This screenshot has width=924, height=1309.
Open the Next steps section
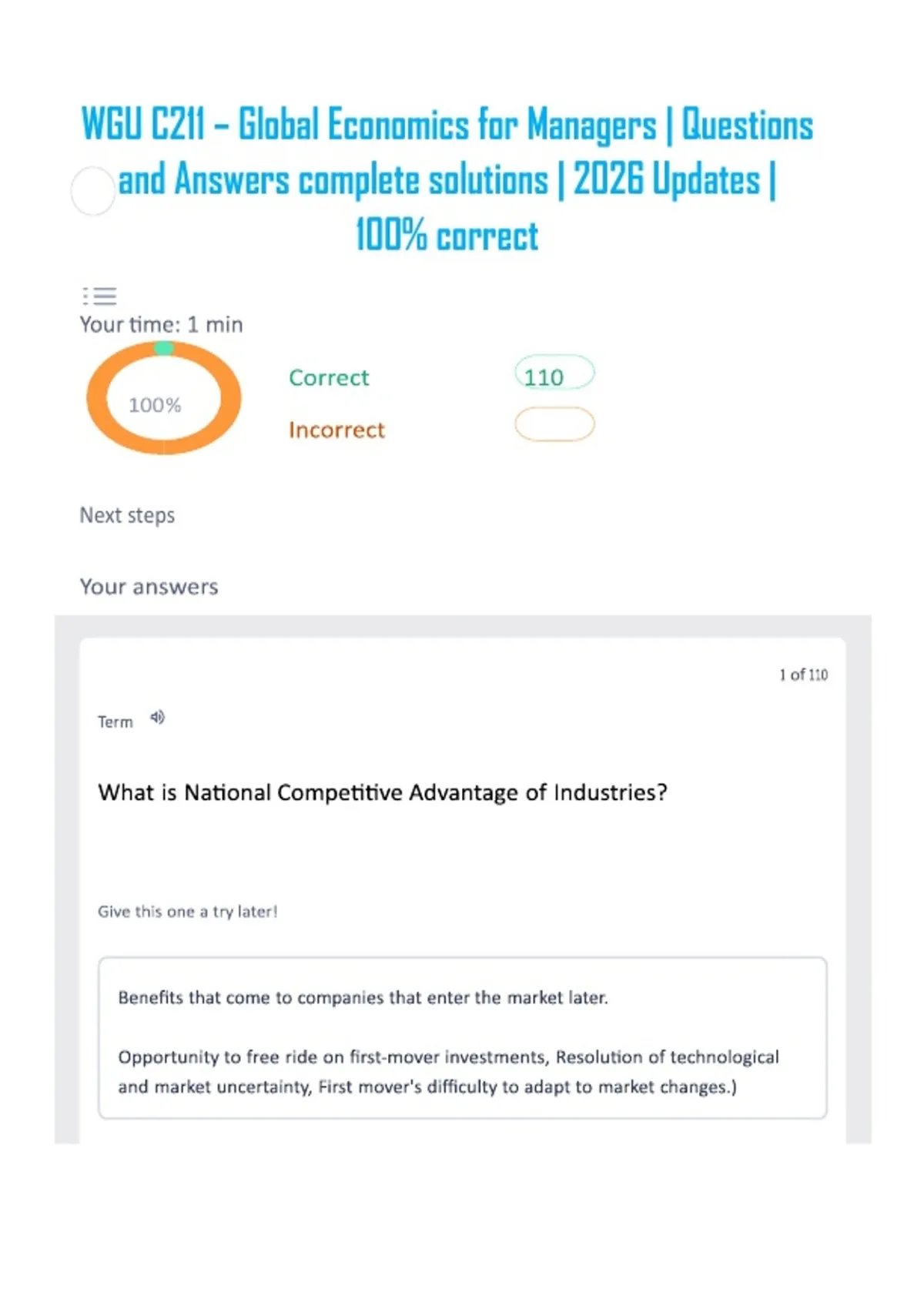click(127, 515)
